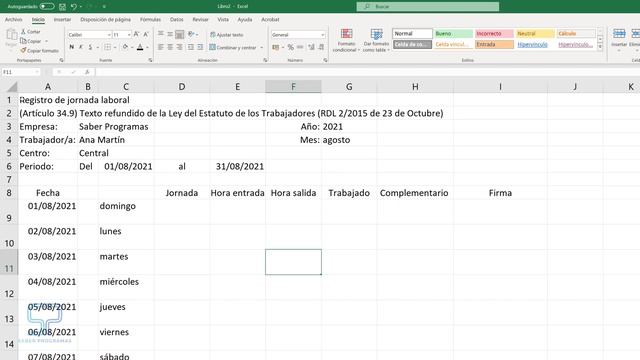Click the Cortar scissors icon
This screenshot has height=360, width=640.
coord(23,31)
